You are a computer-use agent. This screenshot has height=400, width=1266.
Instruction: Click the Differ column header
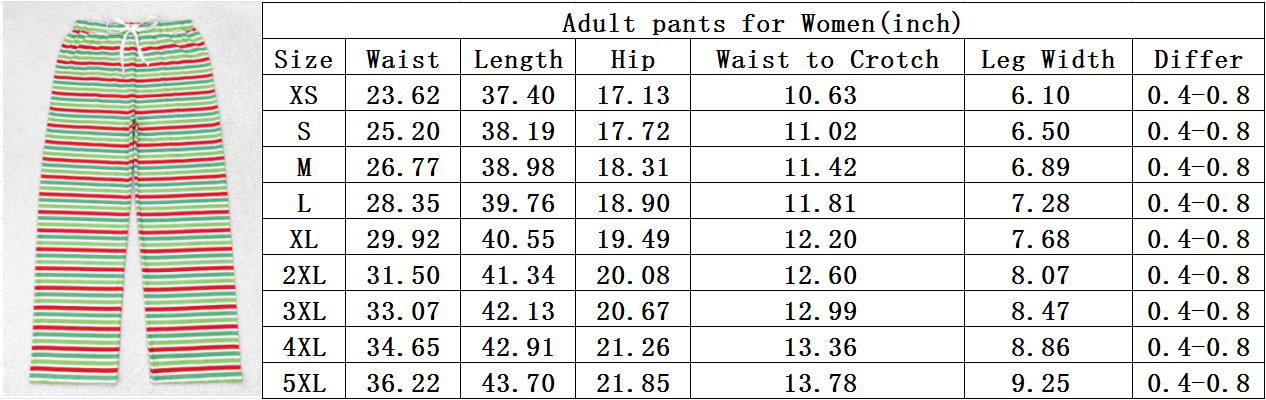tap(1198, 59)
